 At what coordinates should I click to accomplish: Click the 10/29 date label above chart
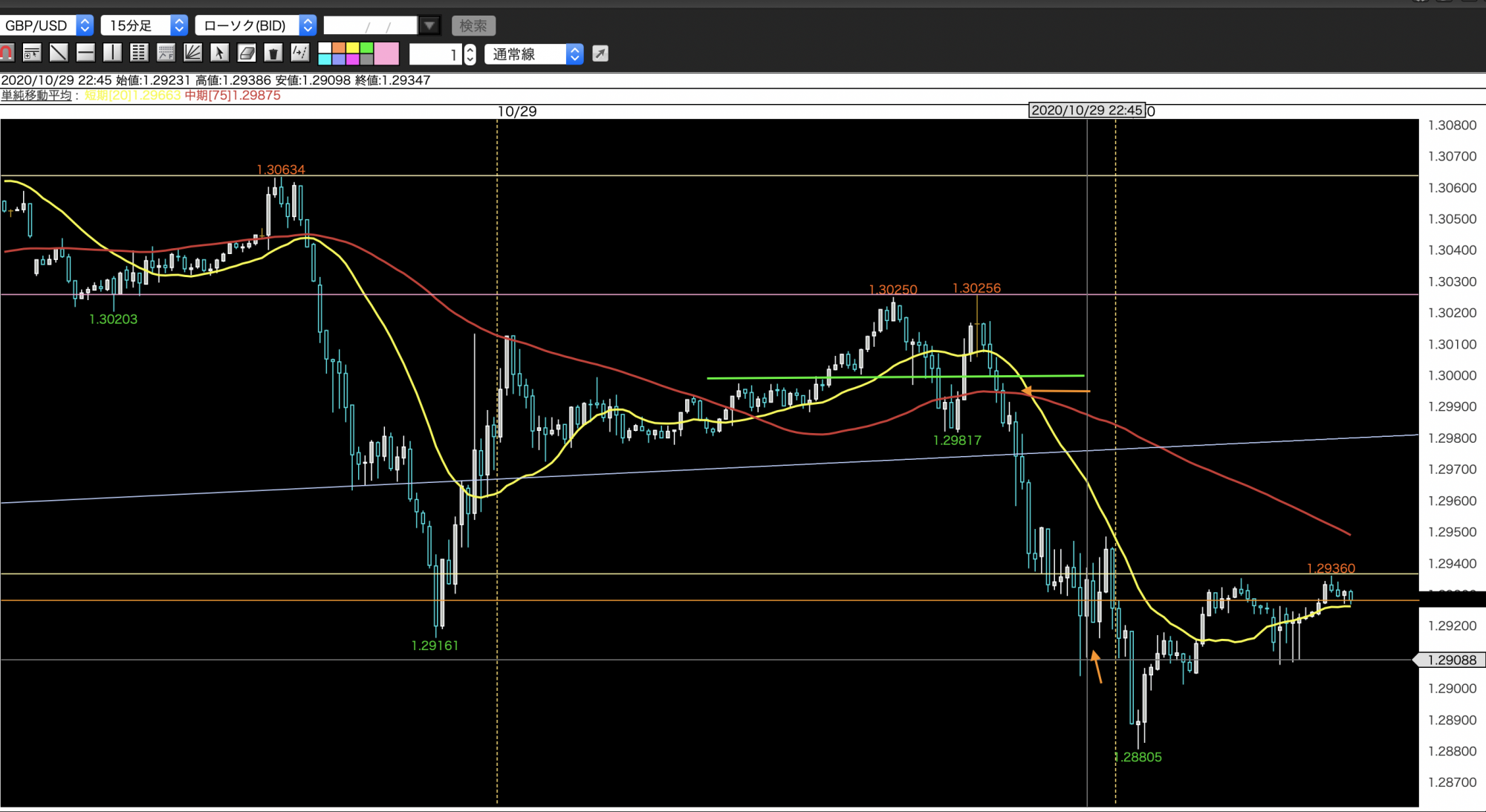pyautogui.click(x=517, y=111)
